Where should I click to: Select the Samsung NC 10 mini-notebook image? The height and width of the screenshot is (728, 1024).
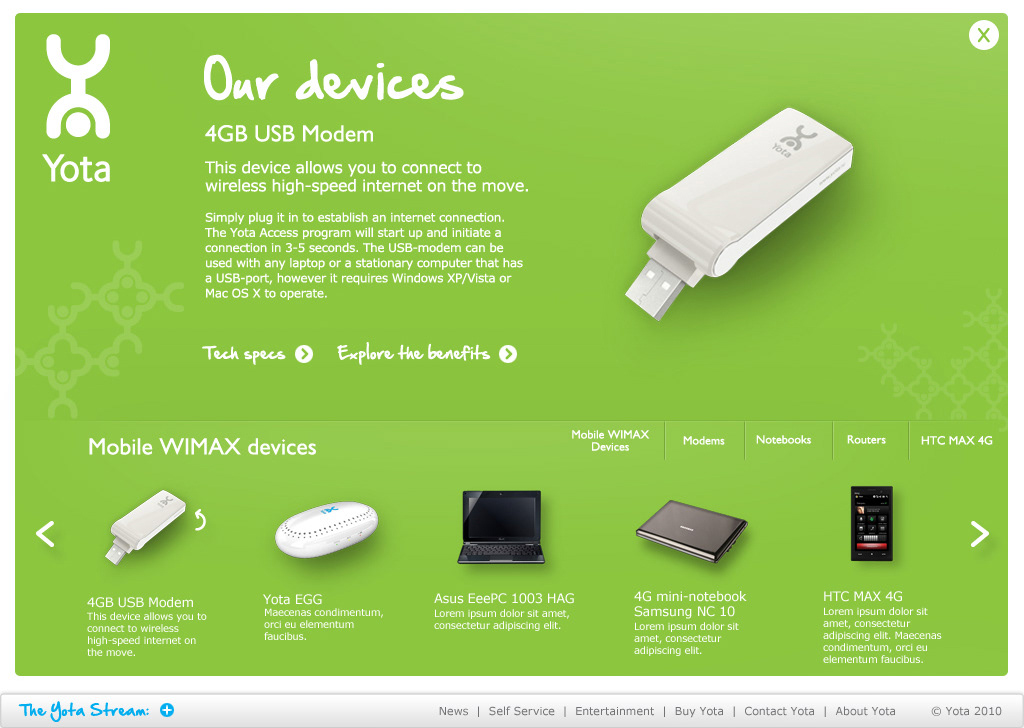coord(692,531)
